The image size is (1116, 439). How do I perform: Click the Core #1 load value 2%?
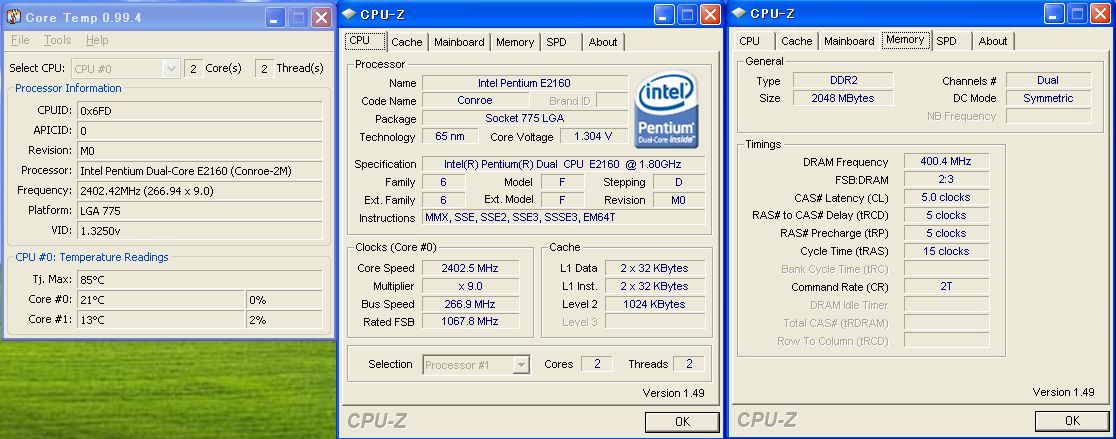285,319
